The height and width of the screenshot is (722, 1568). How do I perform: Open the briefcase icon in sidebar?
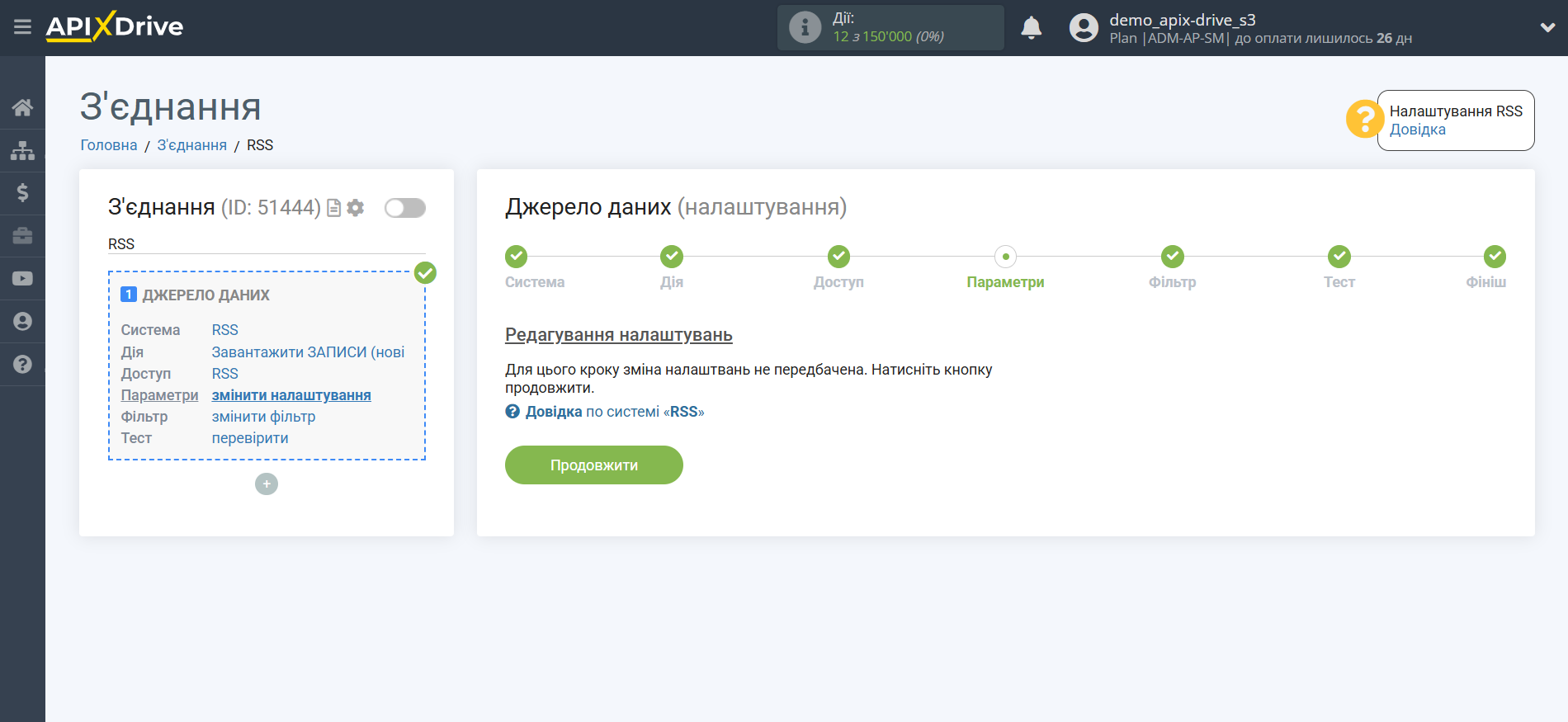click(x=22, y=236)
